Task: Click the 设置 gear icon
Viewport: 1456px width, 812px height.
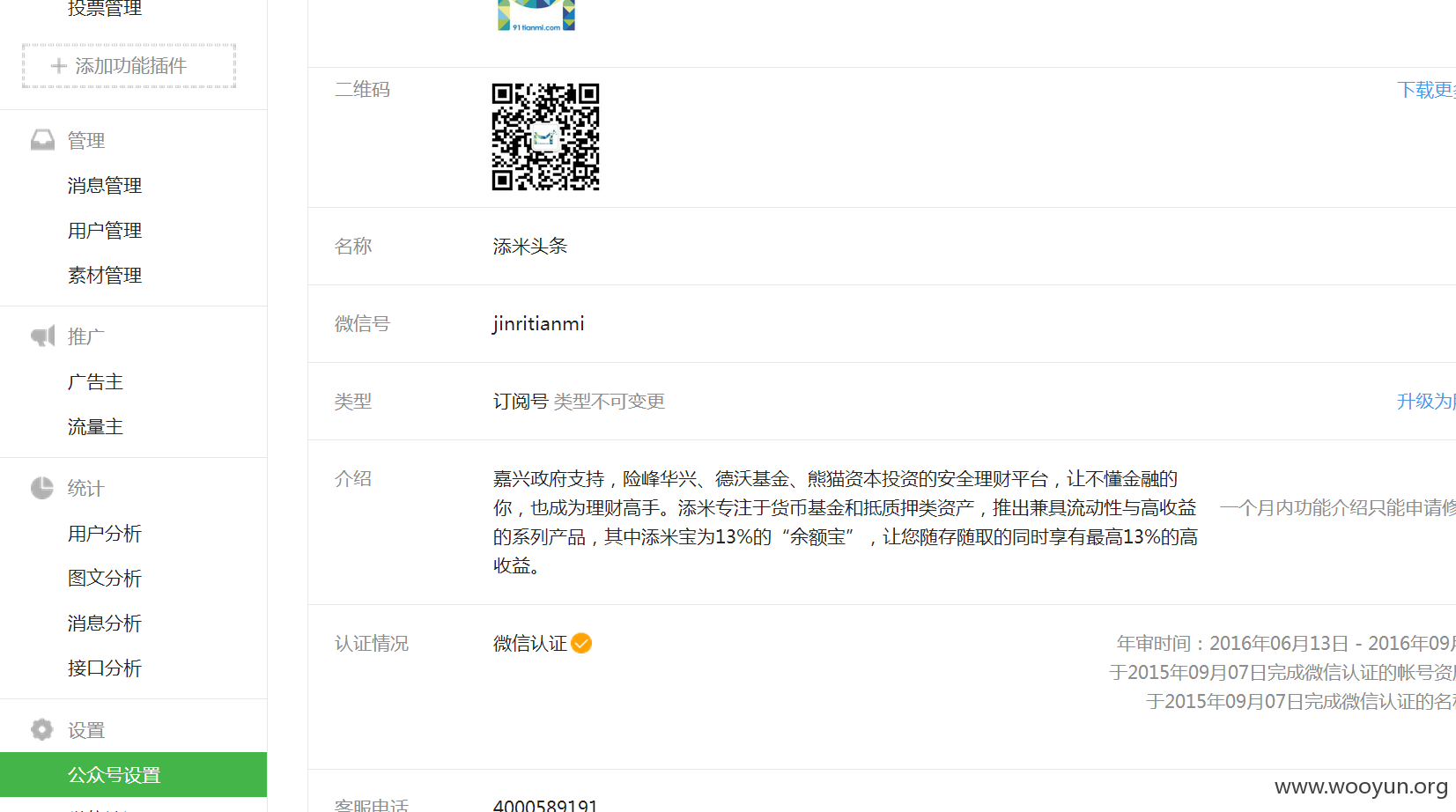Action: [42, 729]
